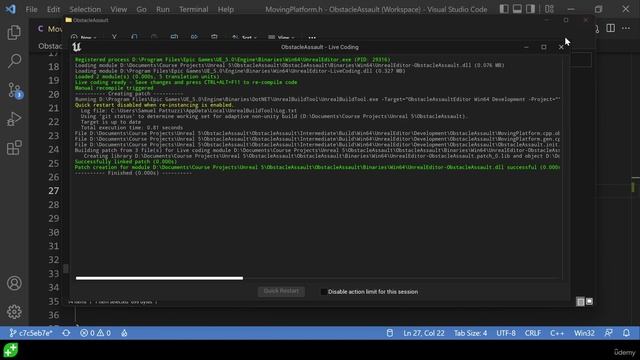Image resolution: width=640 pixels, height=360 pixels.
Task: Click the 'Quick restart disabled when re-instancing is enabled' line
Action: (154, 105)
